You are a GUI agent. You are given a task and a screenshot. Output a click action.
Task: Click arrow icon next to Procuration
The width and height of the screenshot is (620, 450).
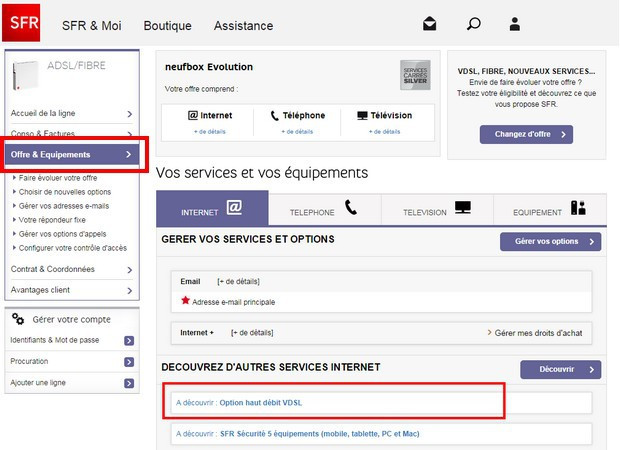pyautogui.click(x=129, y=362)
